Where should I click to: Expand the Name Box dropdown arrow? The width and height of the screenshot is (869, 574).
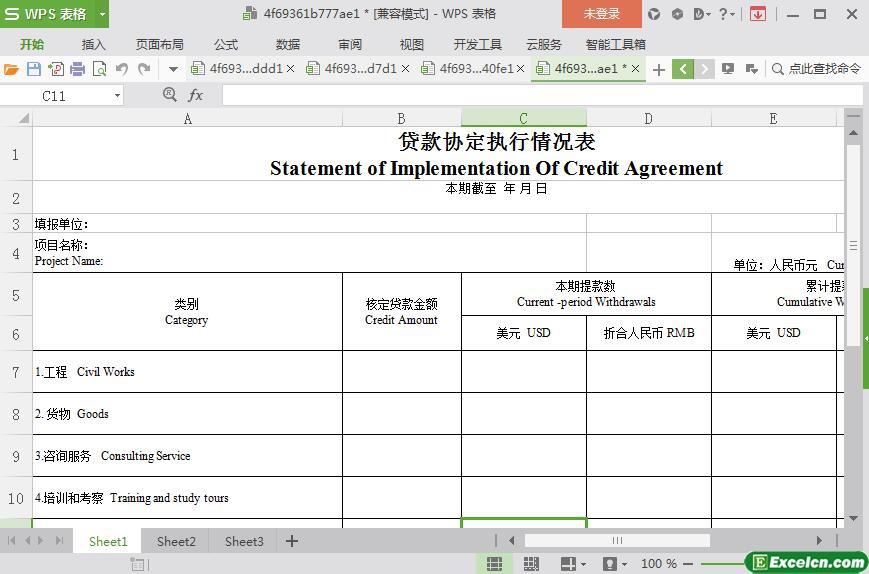click(117, 95)
